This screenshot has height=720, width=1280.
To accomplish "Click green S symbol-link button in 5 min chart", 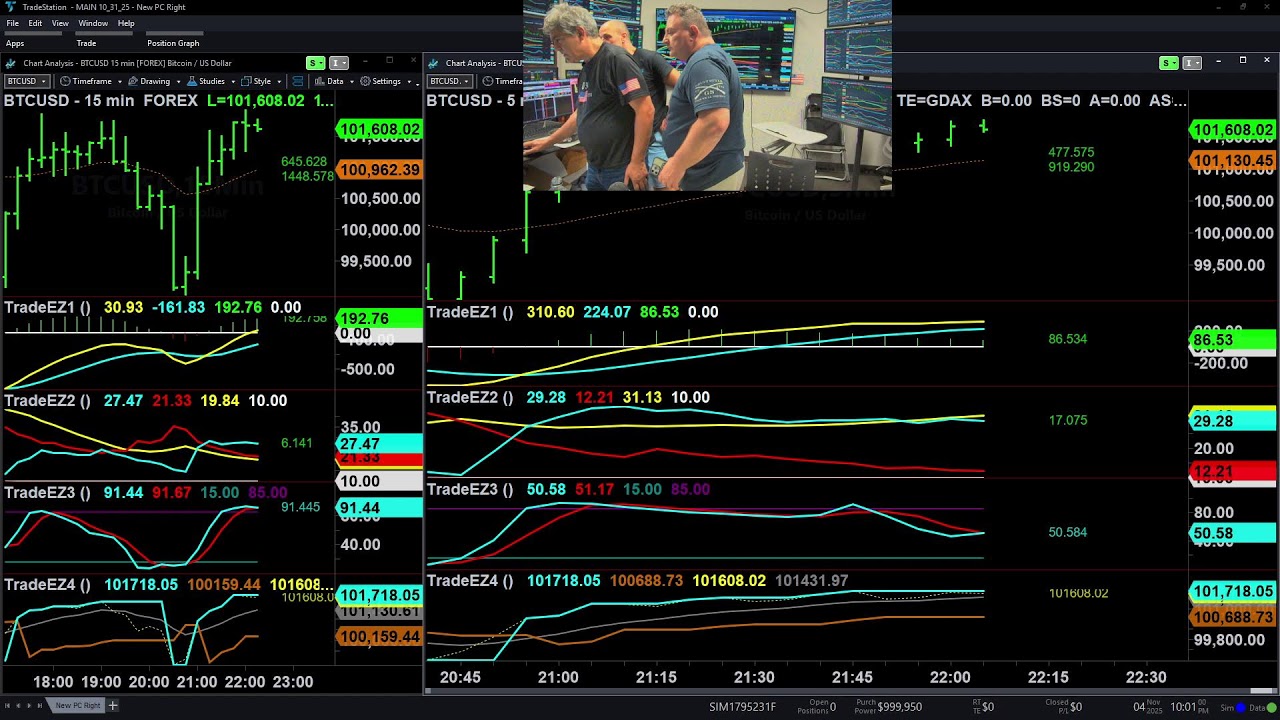I will pos(1168,63).
